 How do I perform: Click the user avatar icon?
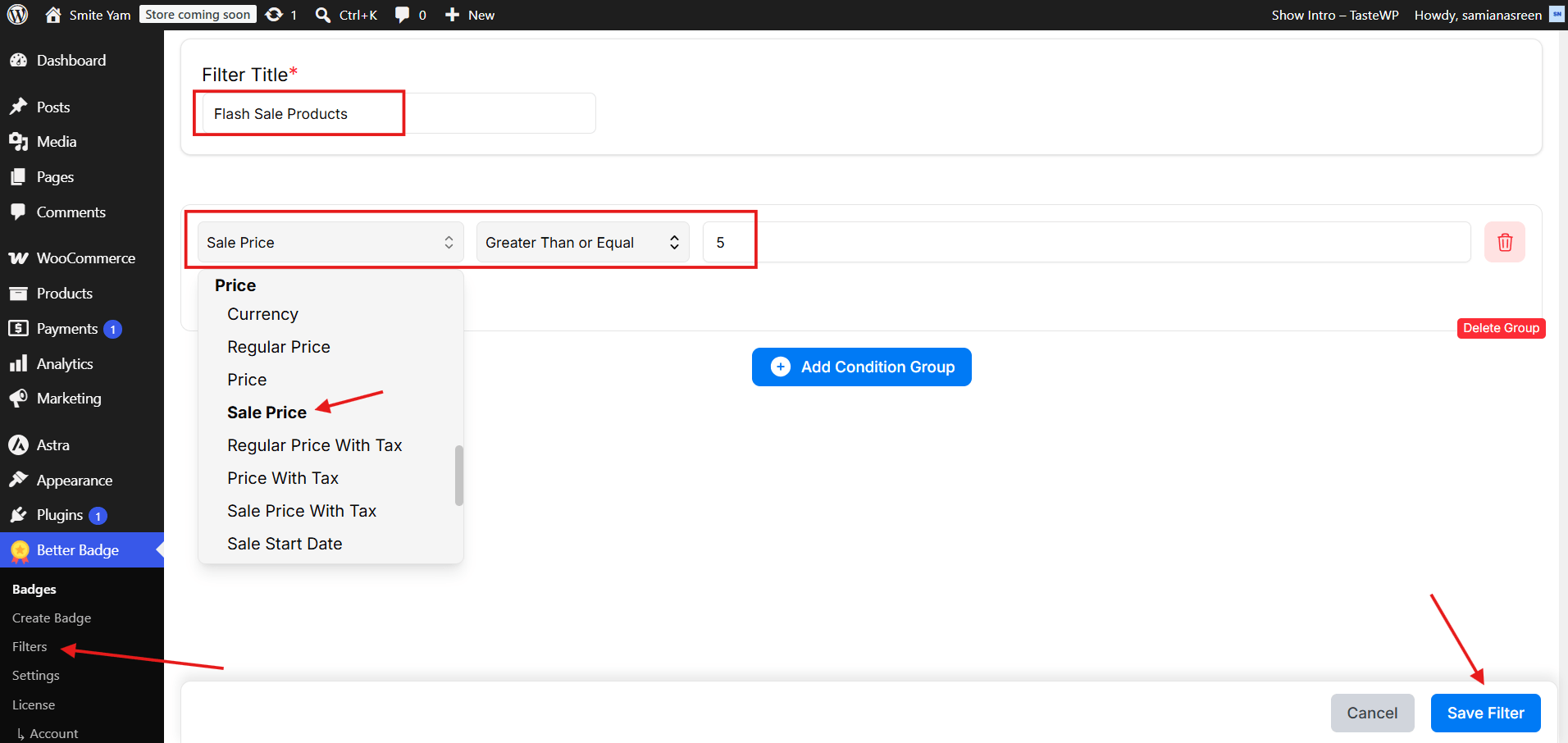tap(1556, 14)
